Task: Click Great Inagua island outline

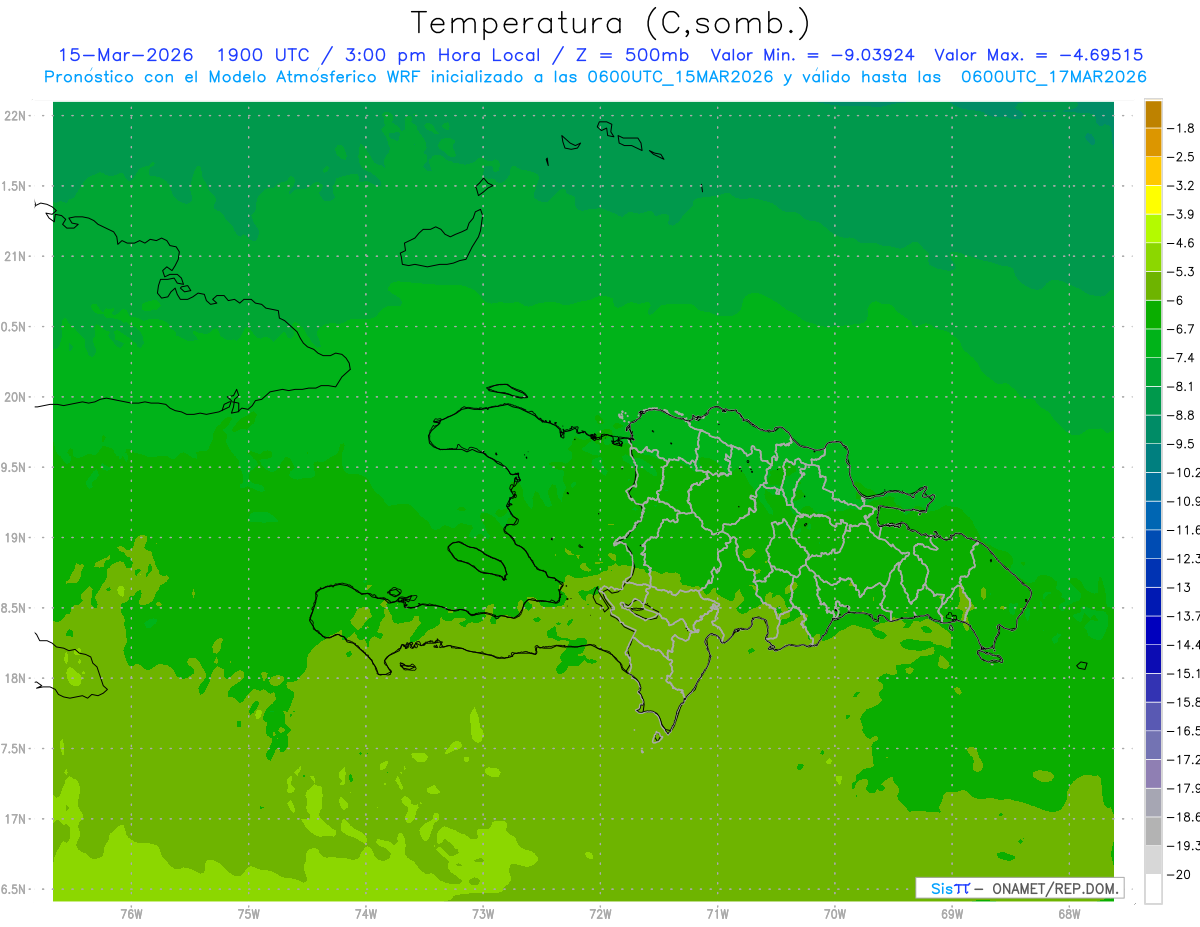Action: coord(442,238)
